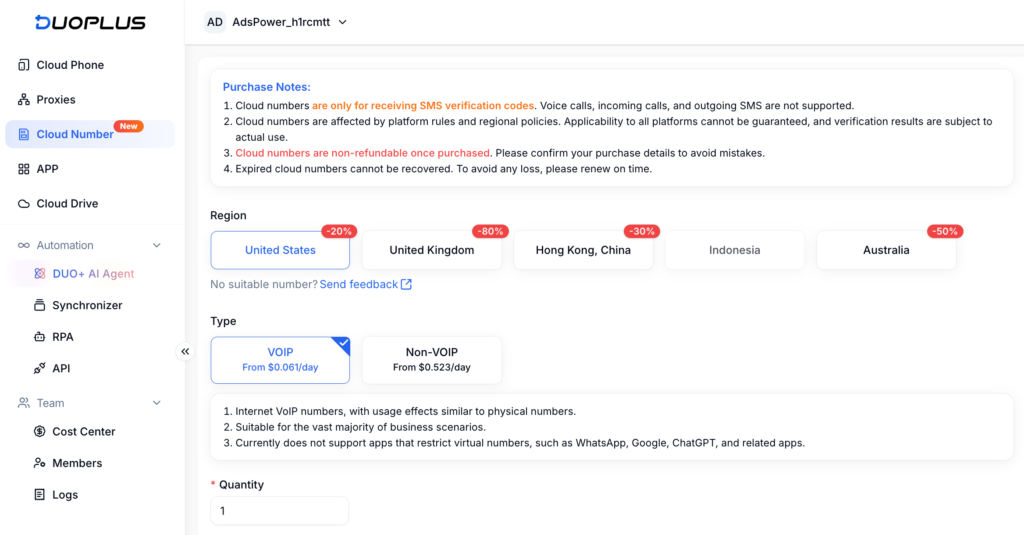Open the AdsPower_h1rcmtt account dropdown
1024x535 pixels.
pyautogui.click(x=276, y=22)
